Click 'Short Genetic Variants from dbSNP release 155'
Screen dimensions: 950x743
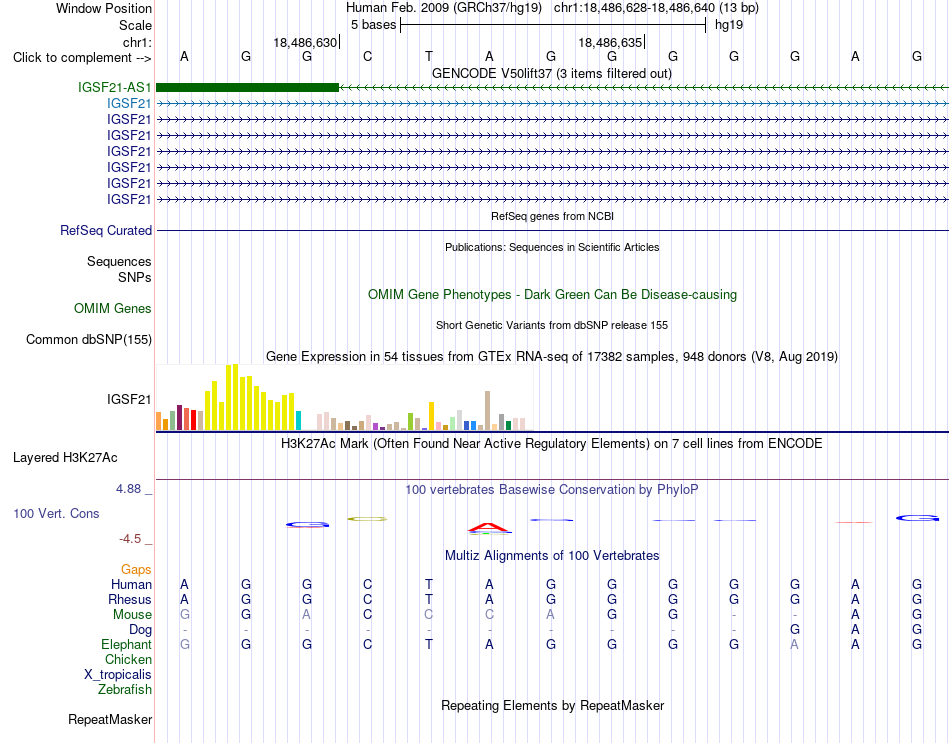coord(552,325)
